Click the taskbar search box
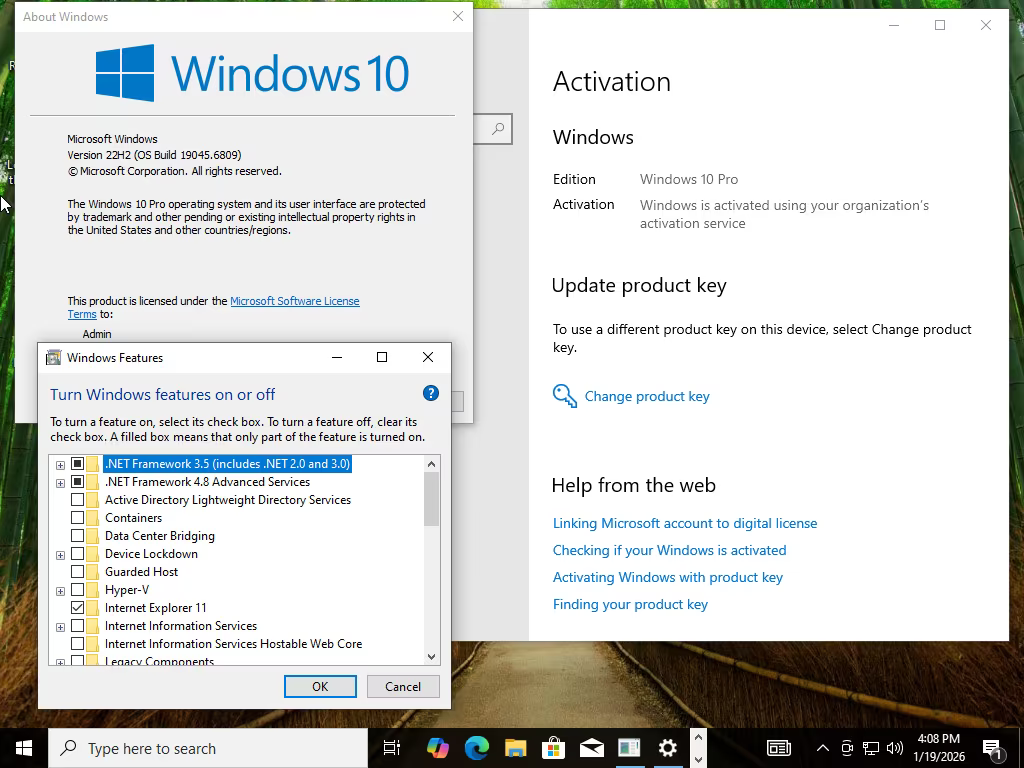Screen dimensions: 1024x768 pyautogui.click(x=208, y=748)
